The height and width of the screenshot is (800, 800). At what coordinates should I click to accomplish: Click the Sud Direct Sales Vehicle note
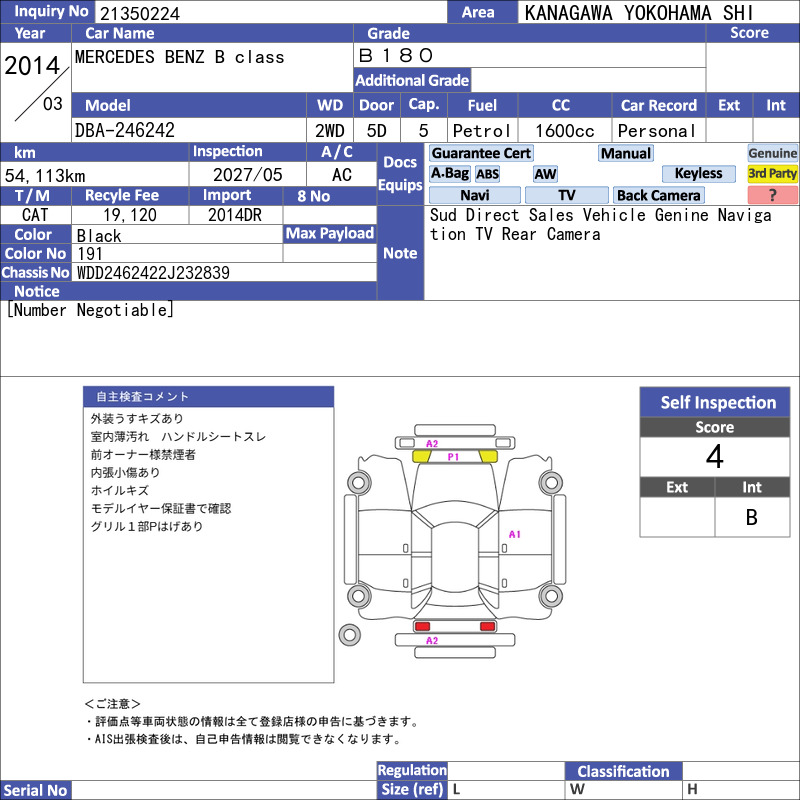[601, 224]
